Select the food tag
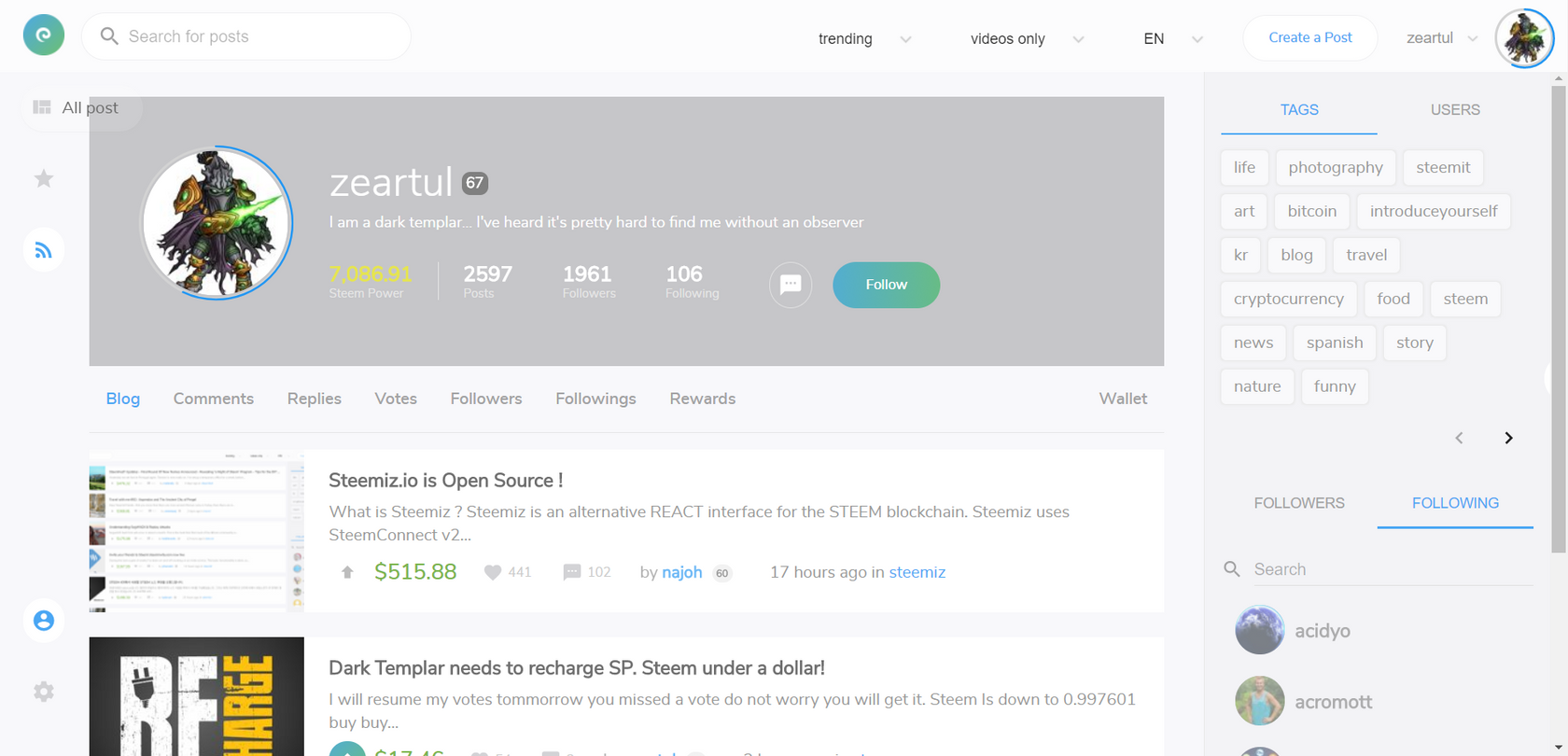This screenshot has width=1568, height=756. coord(1393,299)
